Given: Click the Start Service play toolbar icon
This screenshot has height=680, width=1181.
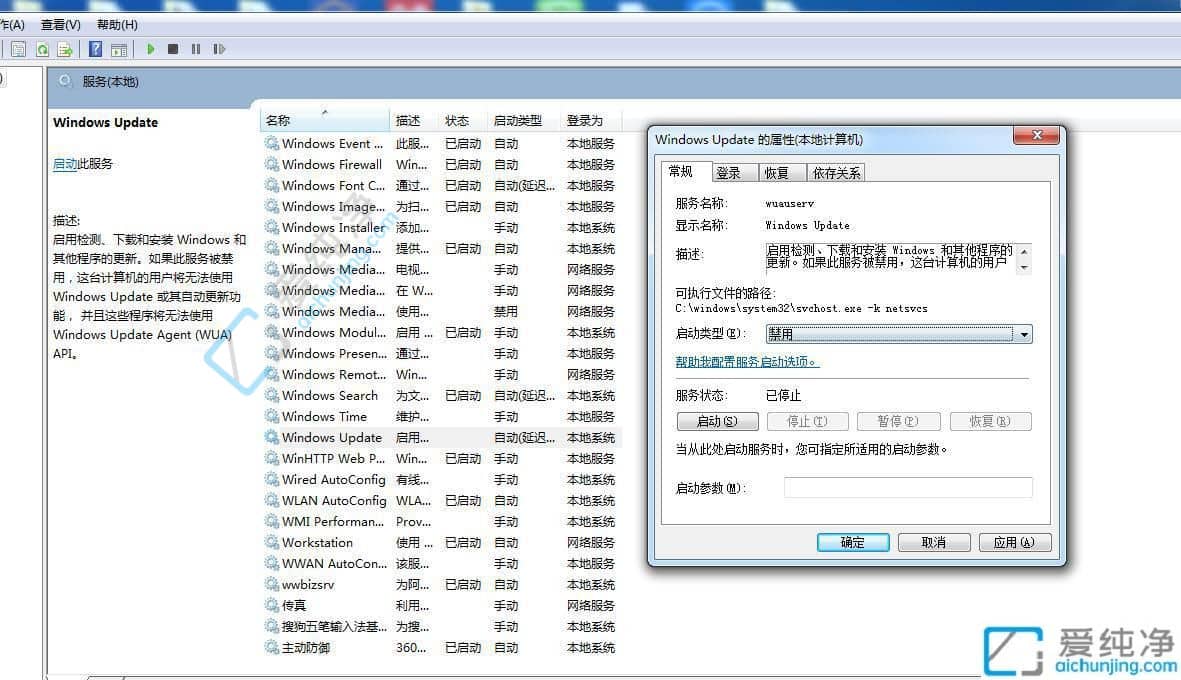Looking at the screenshot, I should point(151,49).
